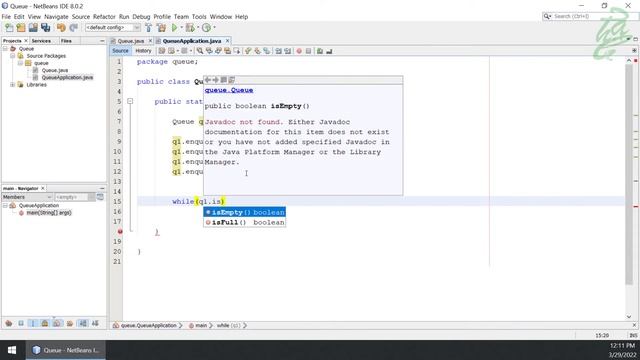Switch to the History view

tap(143, 51)
